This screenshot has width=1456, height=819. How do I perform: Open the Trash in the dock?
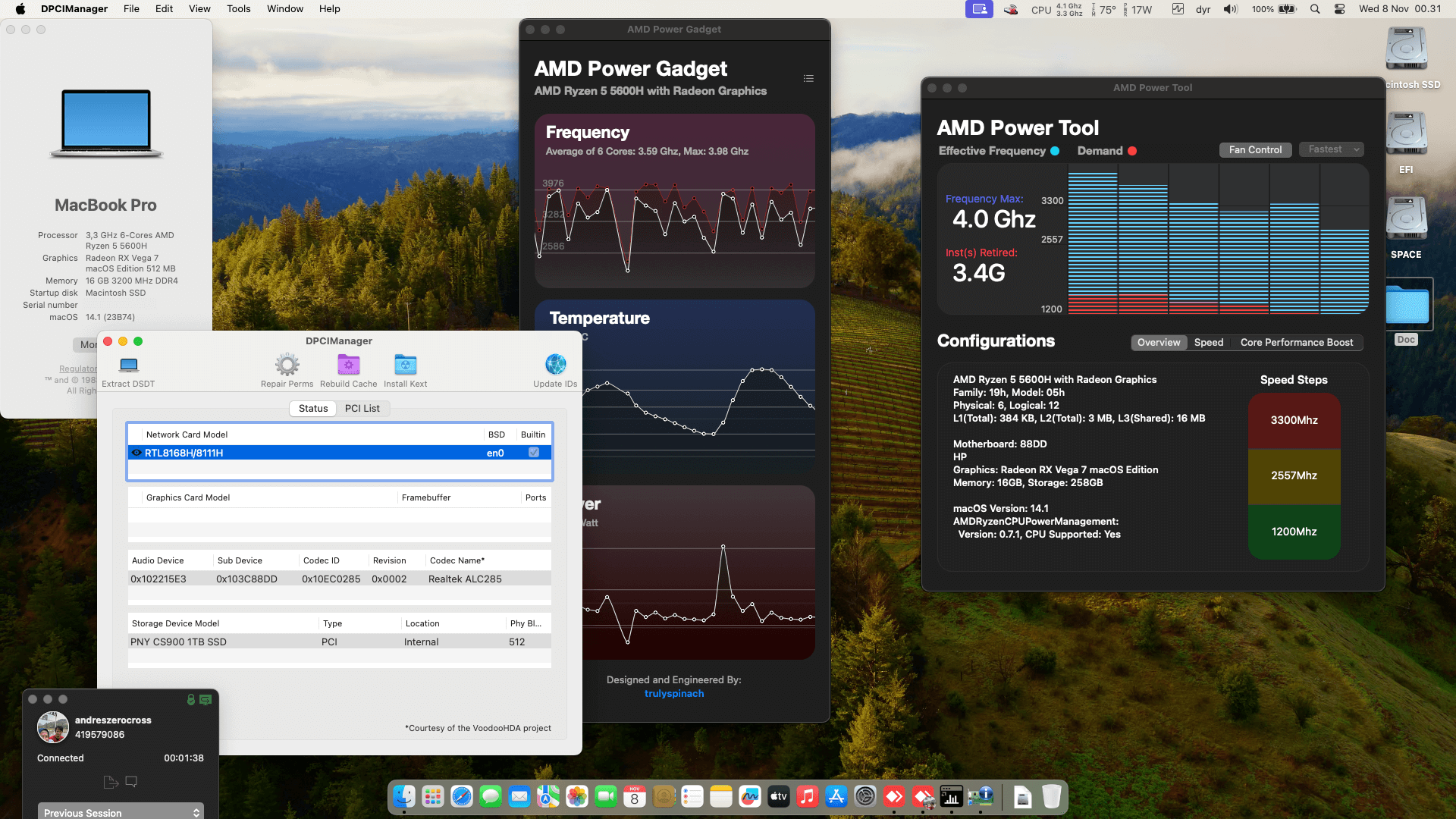pyautogui.click(x=1052, y=796)
